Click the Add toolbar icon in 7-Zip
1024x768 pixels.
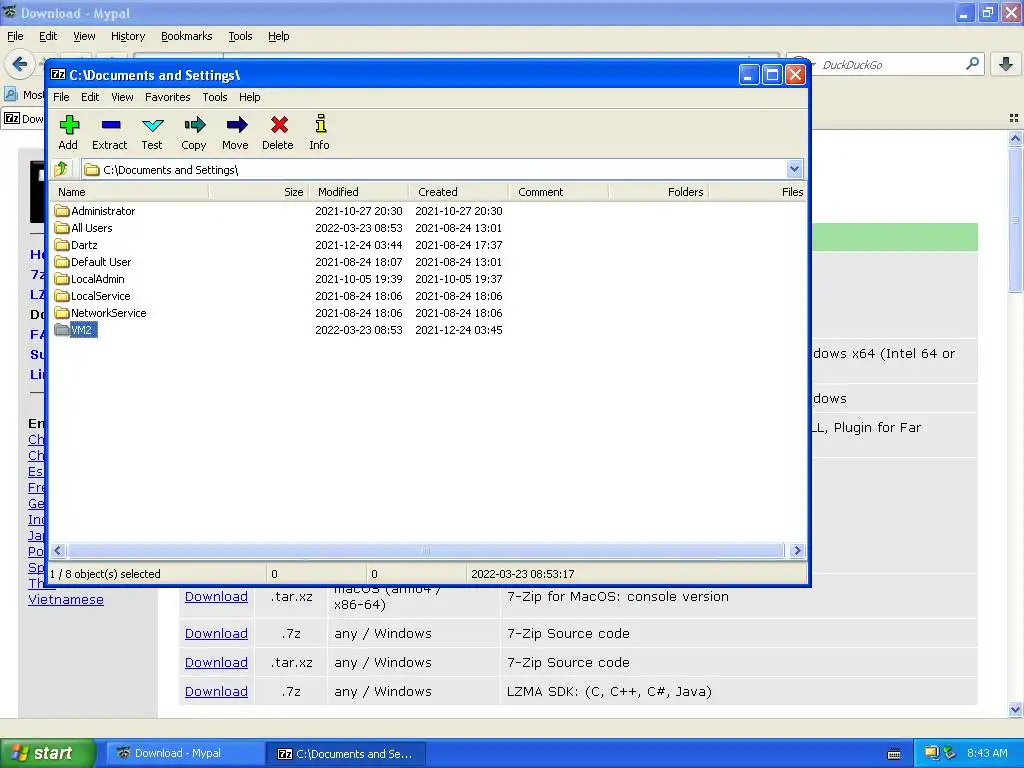point(69,125)
